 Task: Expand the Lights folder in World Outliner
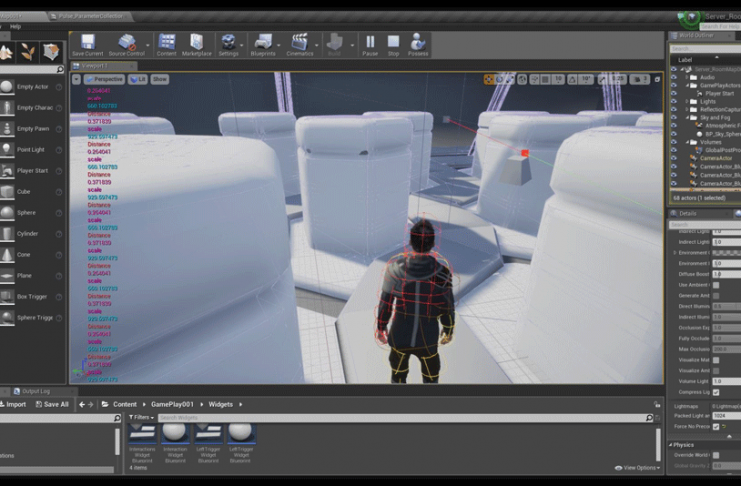[x=687, y=102]
